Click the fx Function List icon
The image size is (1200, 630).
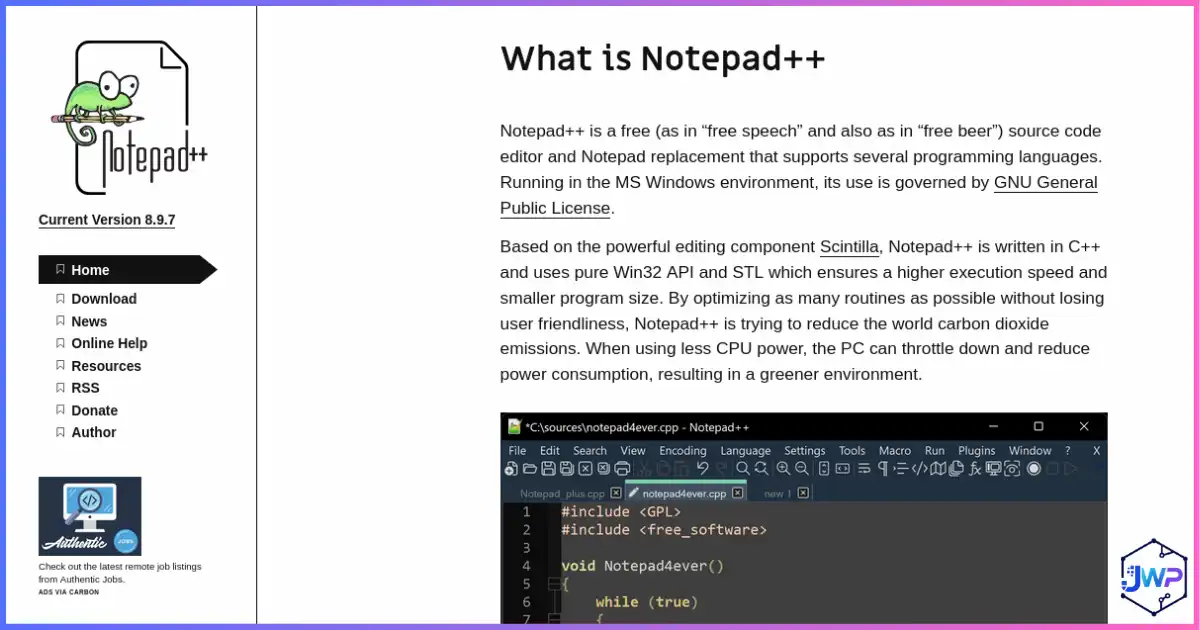[975, 468]
